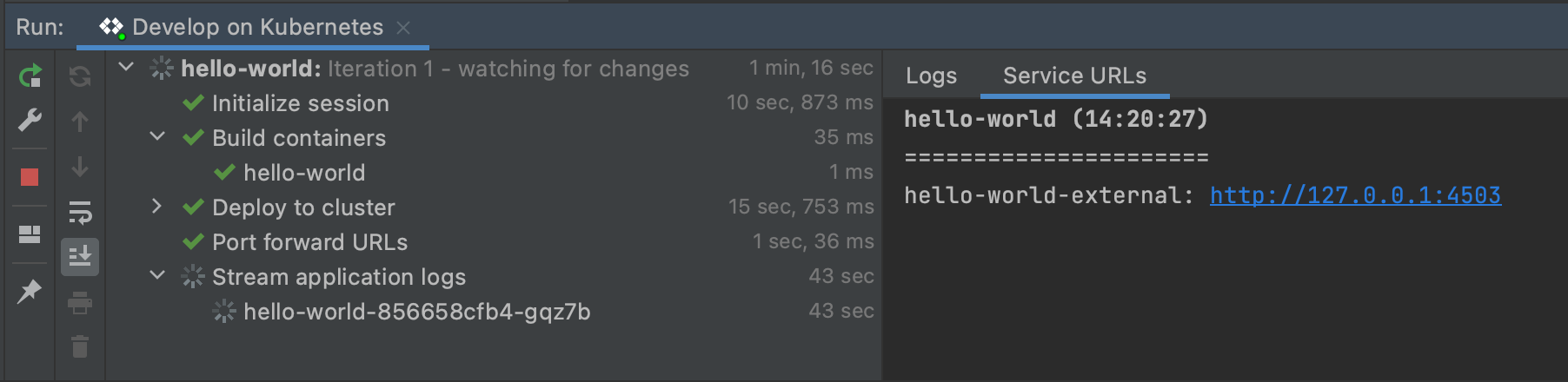Stop the running process with red square
The height and width of the screenshot is (382, 1568).
tap(30, 177)
